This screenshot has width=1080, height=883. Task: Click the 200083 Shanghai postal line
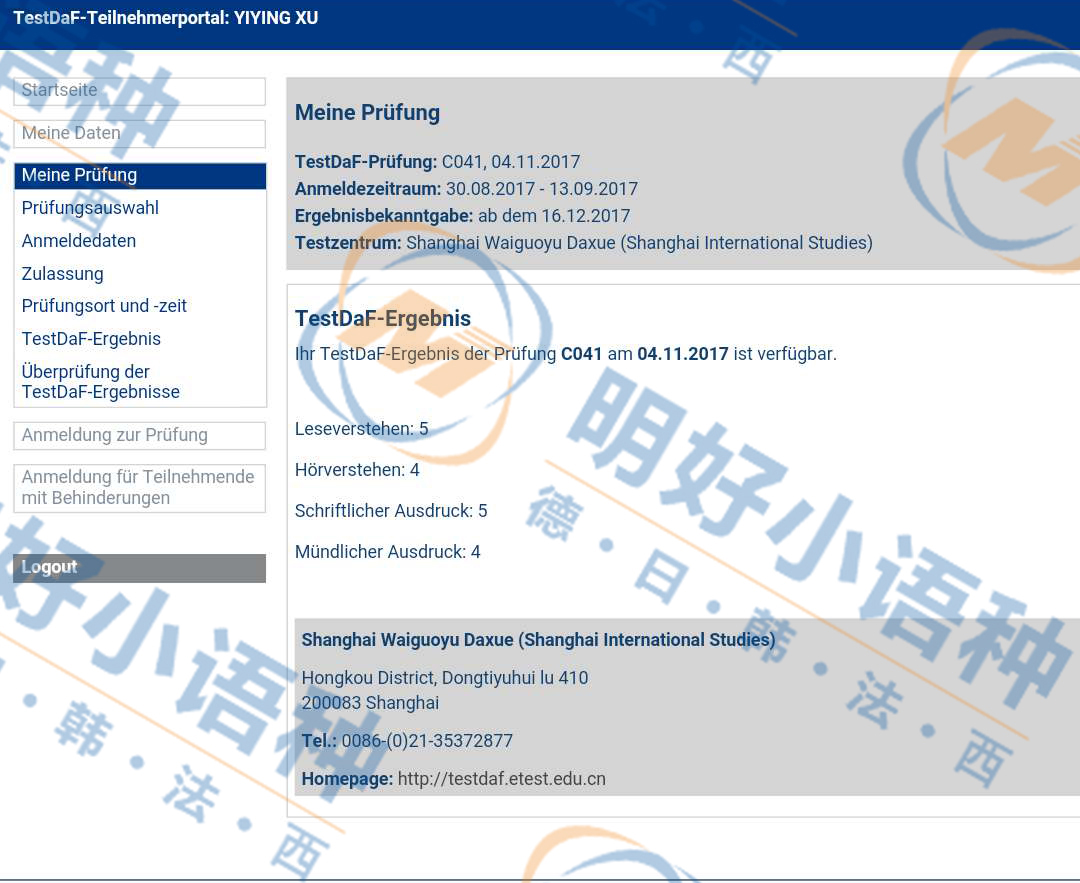[x=370, y=703]
